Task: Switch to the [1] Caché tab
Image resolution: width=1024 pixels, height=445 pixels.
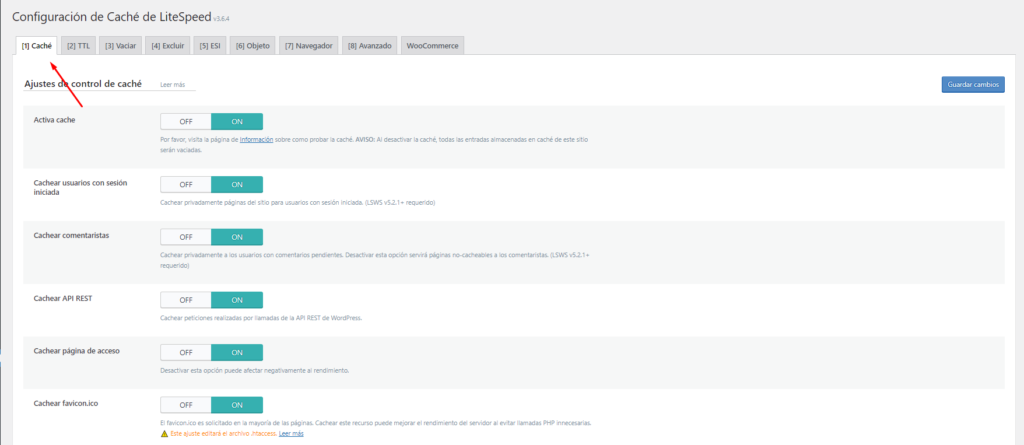Action: (x=37, y=46)
